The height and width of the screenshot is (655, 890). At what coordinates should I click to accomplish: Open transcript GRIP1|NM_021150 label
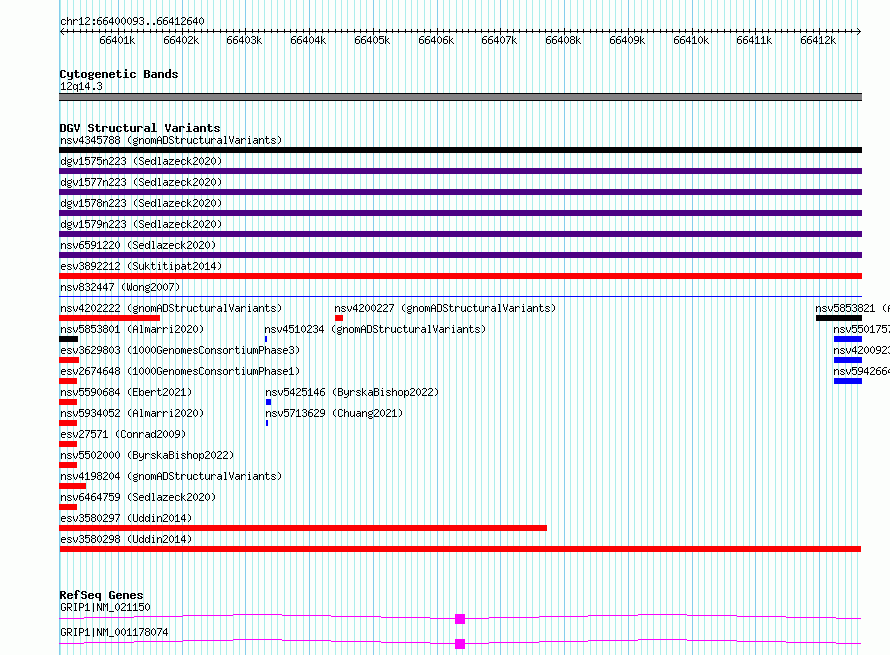105,607
